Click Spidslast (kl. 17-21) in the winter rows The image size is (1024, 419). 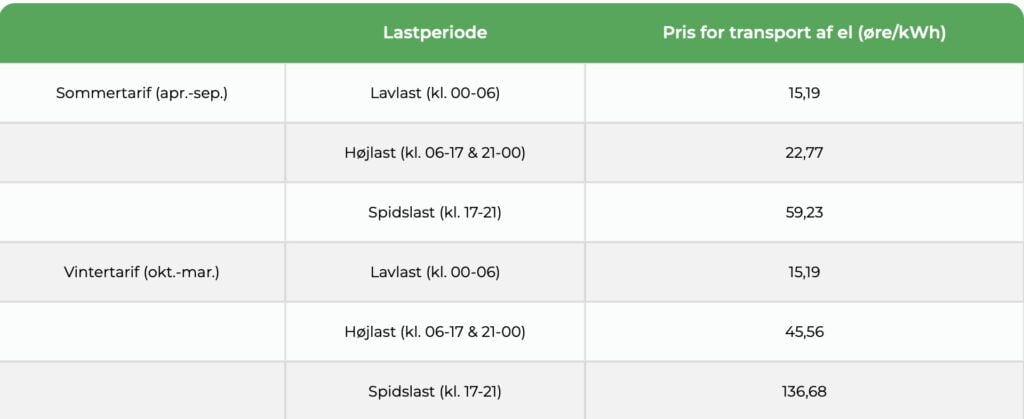[435, 392]
